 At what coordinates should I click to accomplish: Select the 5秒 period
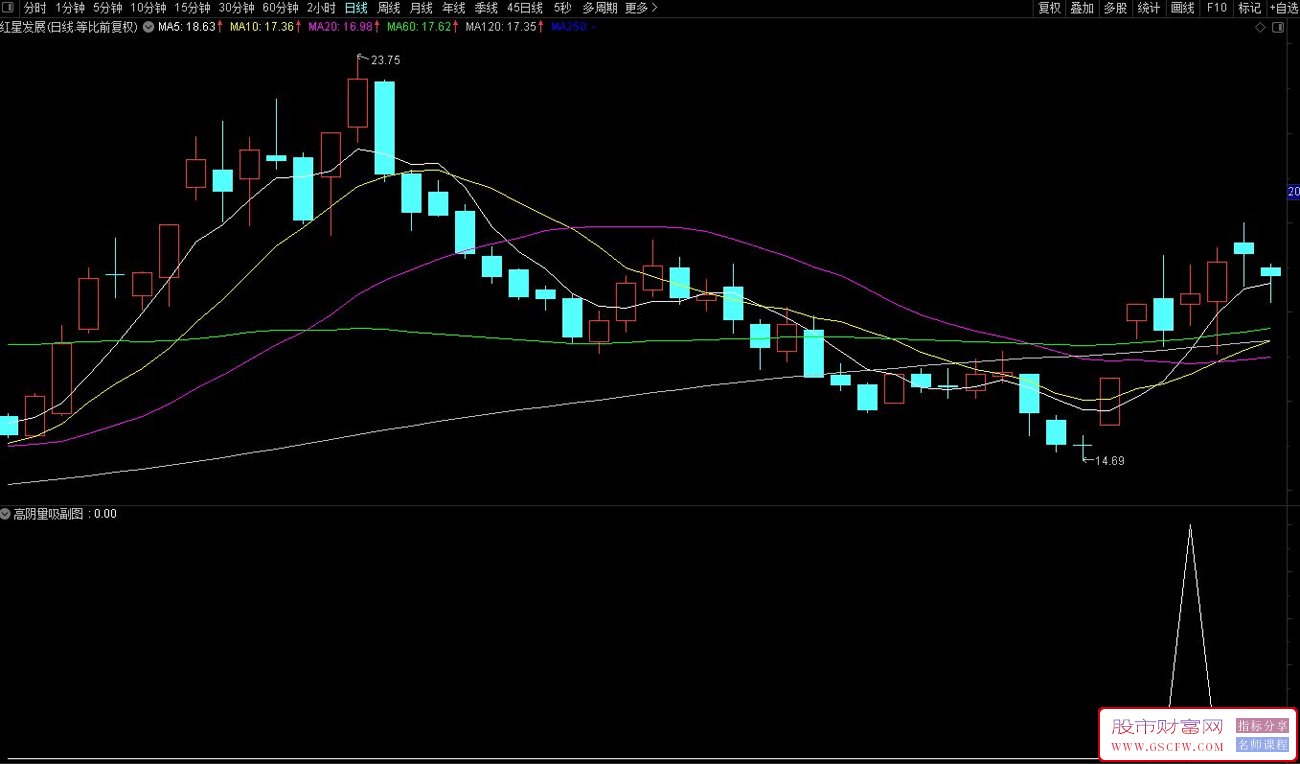click(562, 8)
